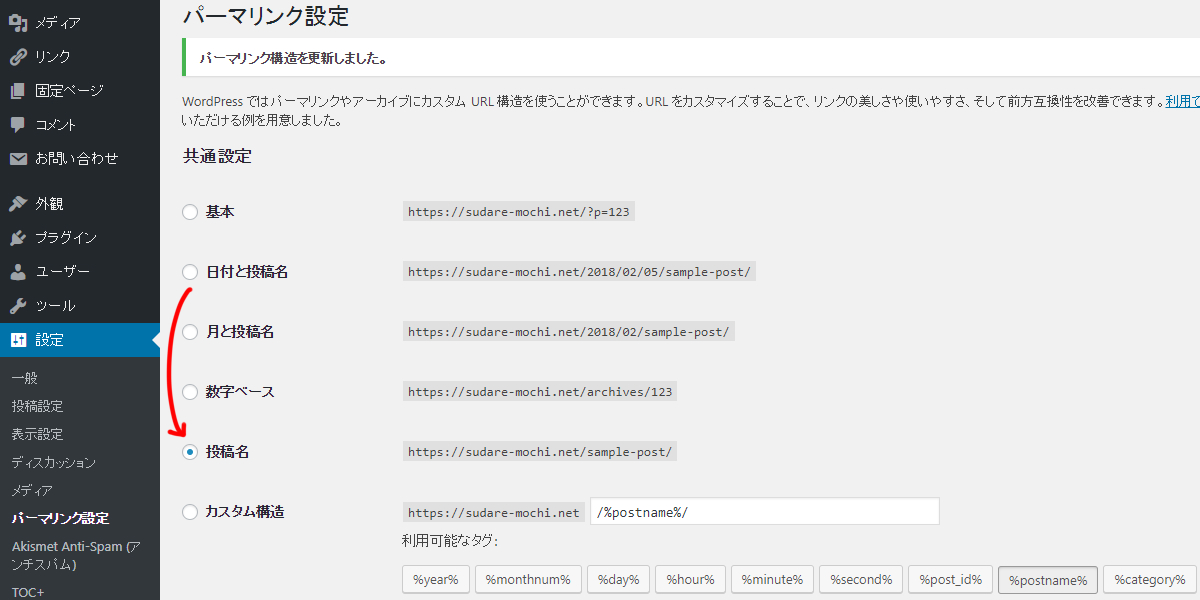The image size is (1200, 600).
Task: Select the 日付と投稿名 radio option
Action: (x=190, y=272)
